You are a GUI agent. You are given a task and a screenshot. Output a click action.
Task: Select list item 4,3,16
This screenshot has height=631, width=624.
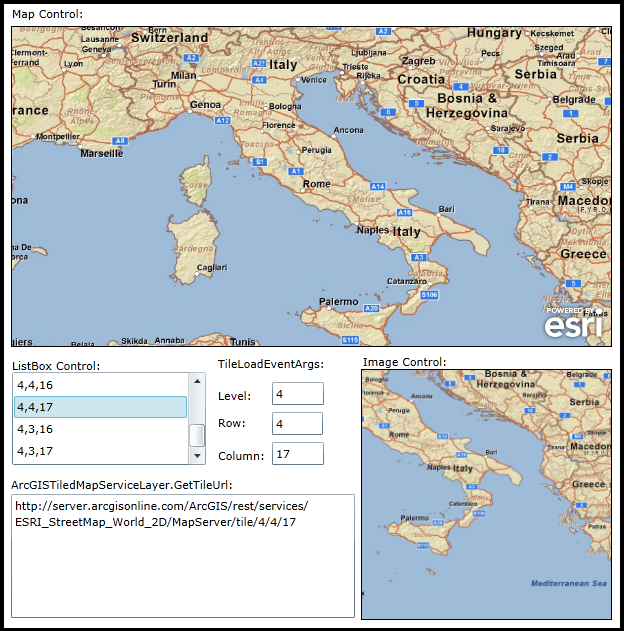[x=101, y=429]
